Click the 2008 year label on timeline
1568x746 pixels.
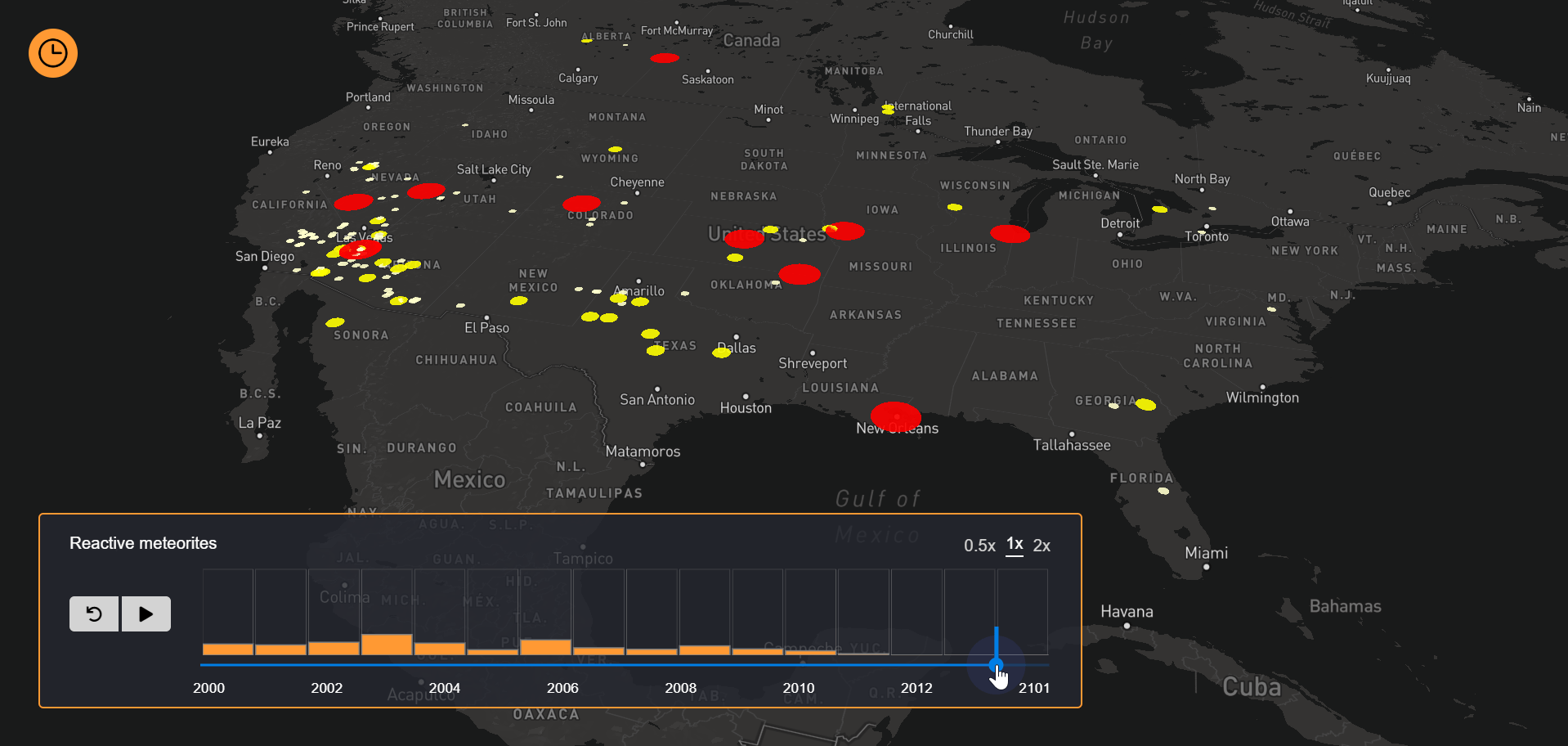(681, 688)
